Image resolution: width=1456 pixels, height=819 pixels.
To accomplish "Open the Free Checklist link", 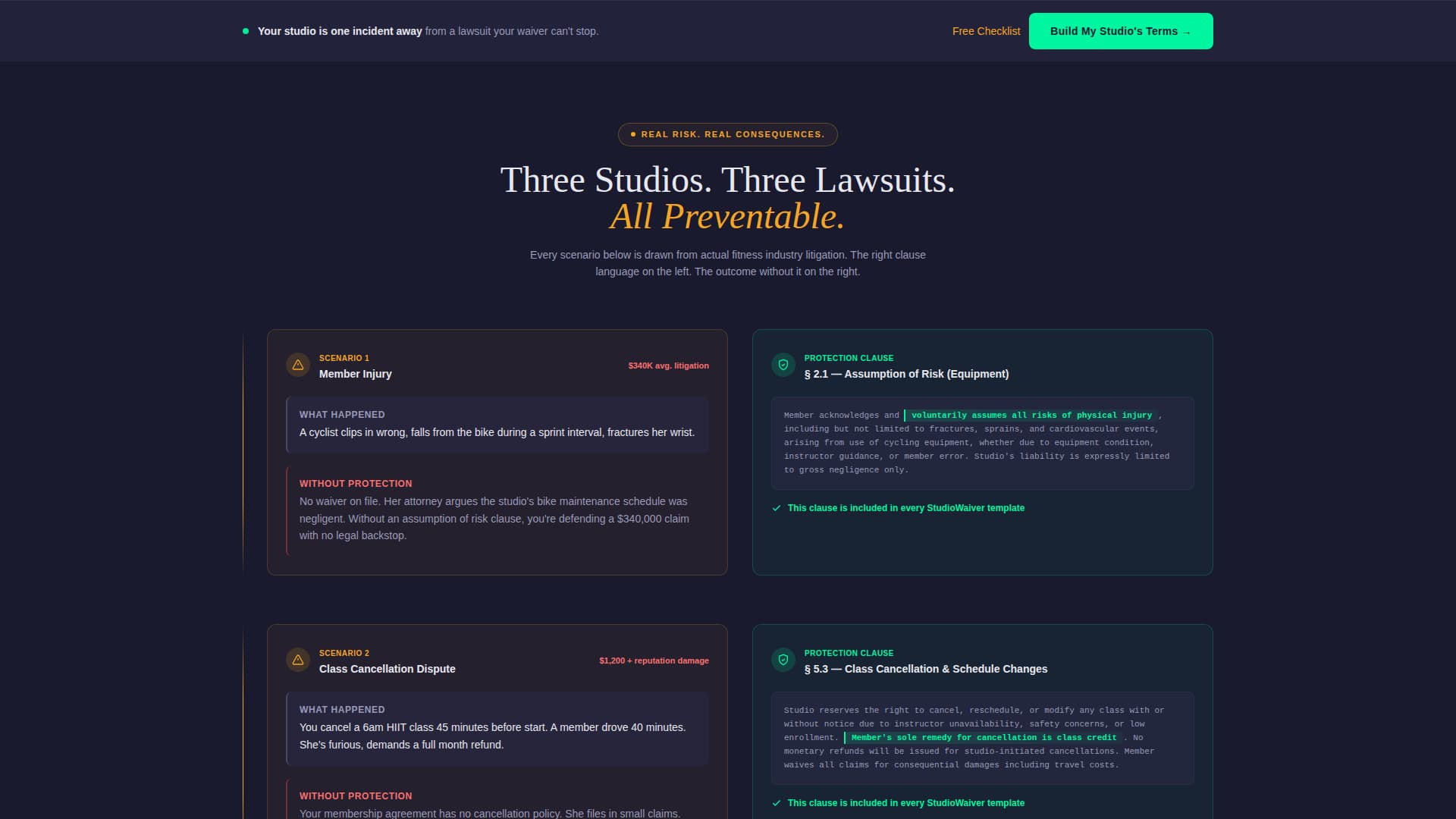I will click(986, 31).
